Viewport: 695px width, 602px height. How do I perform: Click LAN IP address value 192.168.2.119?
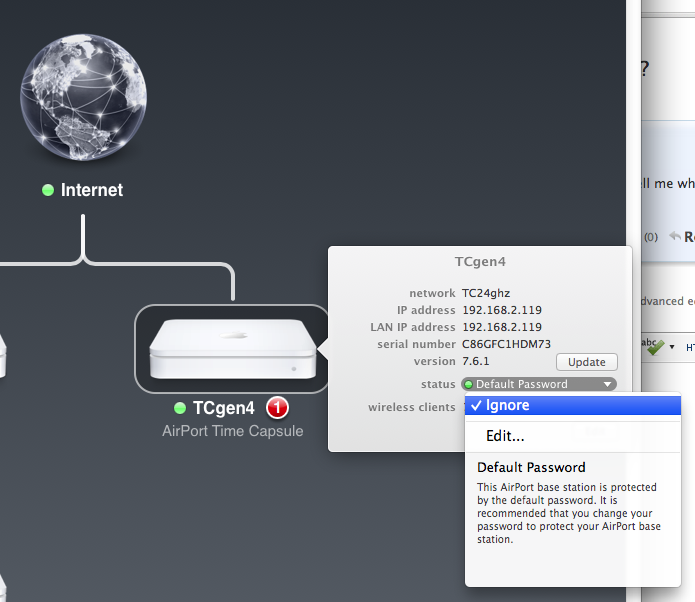point(502,327)
